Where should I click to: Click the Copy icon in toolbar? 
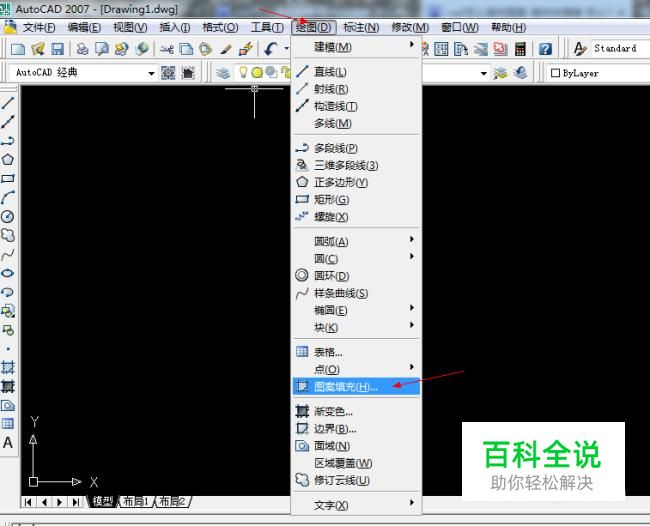pos(186,49)
